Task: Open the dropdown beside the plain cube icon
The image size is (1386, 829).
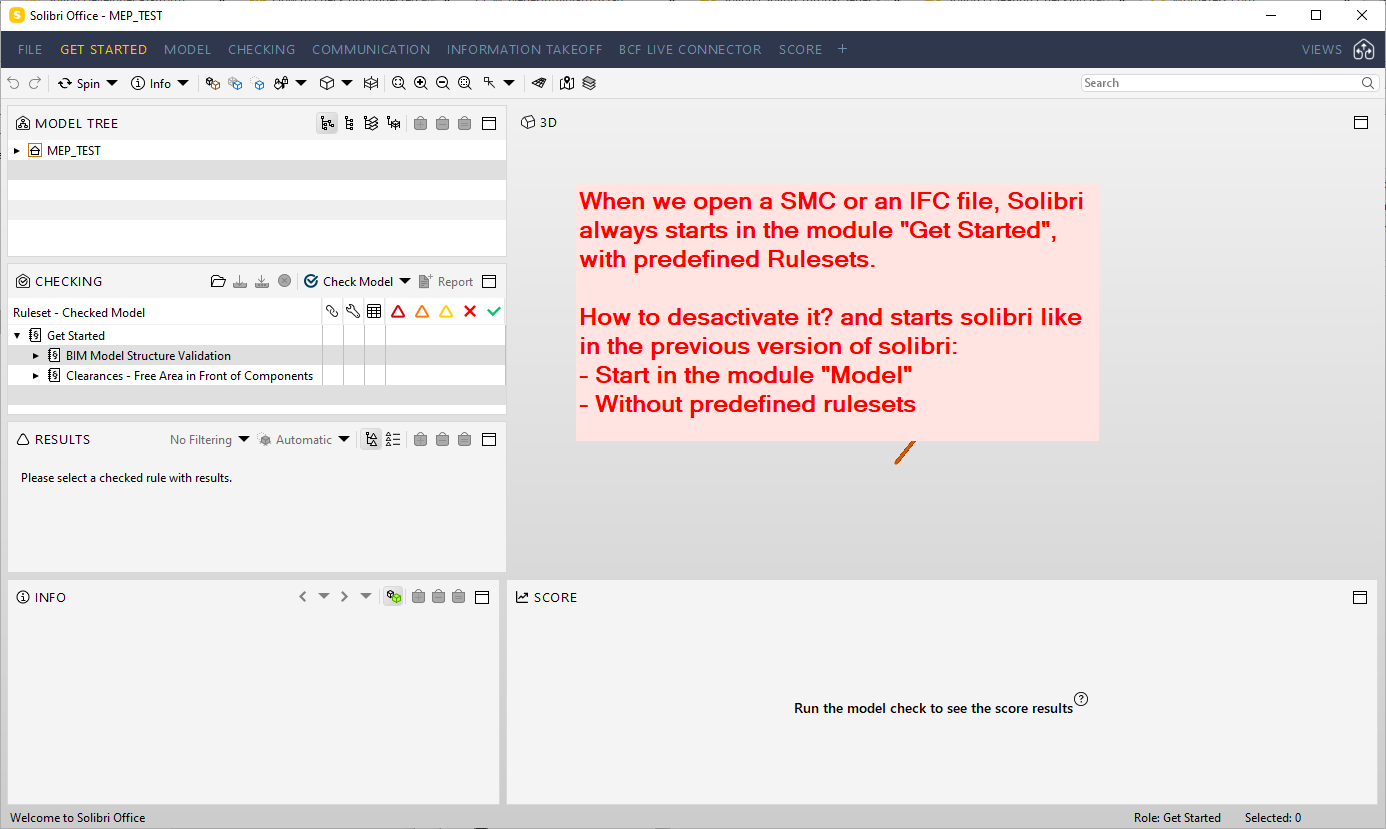Action: (x=347, y=84)
